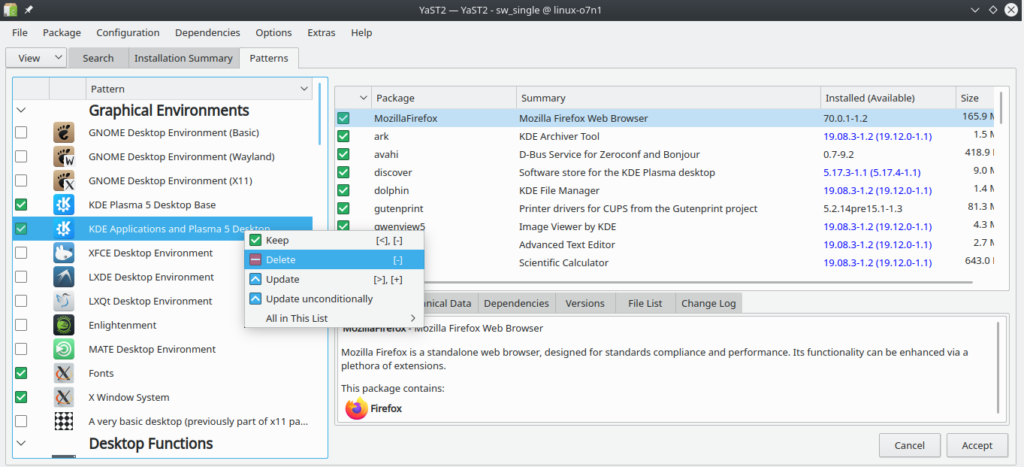
Task: Expand the All in This List submenu
Action: pyautogui.click(x=334, y=319)
